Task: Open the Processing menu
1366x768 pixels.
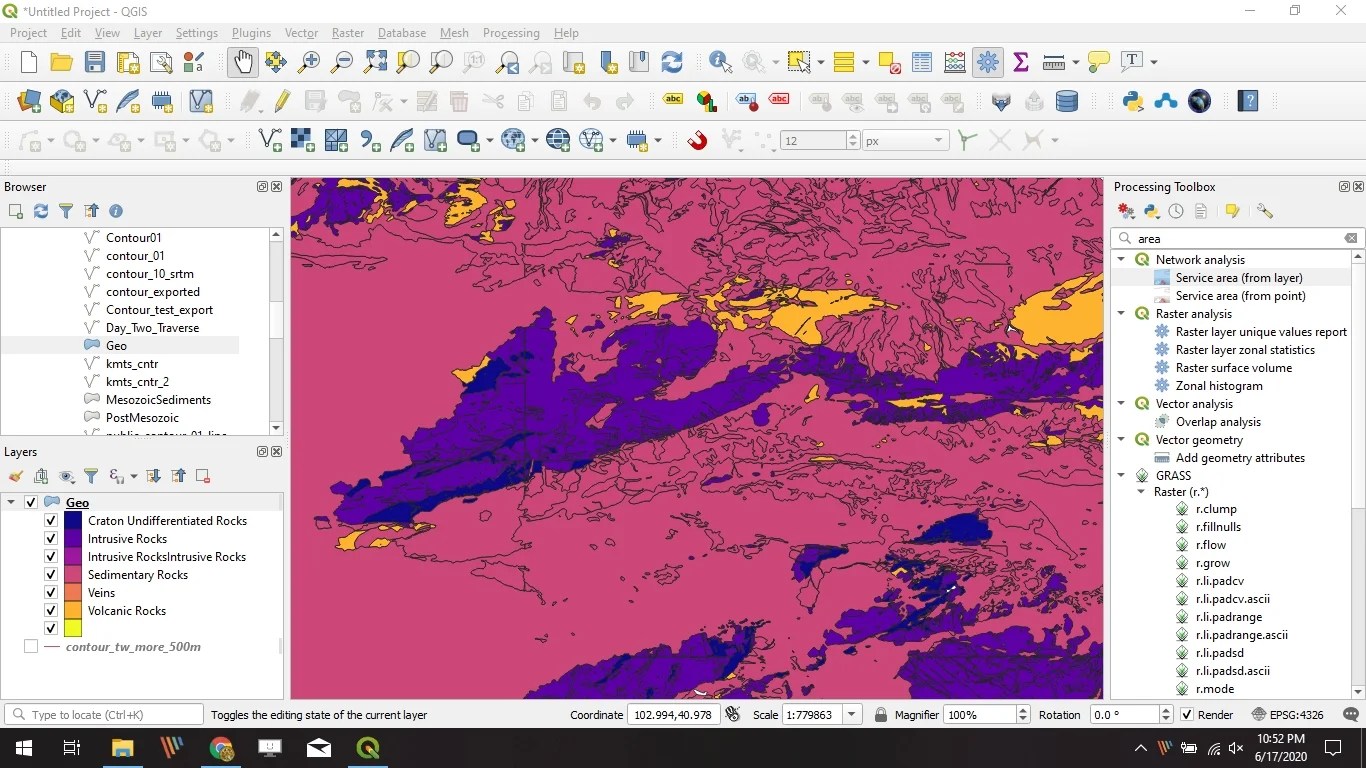Action: [511, 33]
